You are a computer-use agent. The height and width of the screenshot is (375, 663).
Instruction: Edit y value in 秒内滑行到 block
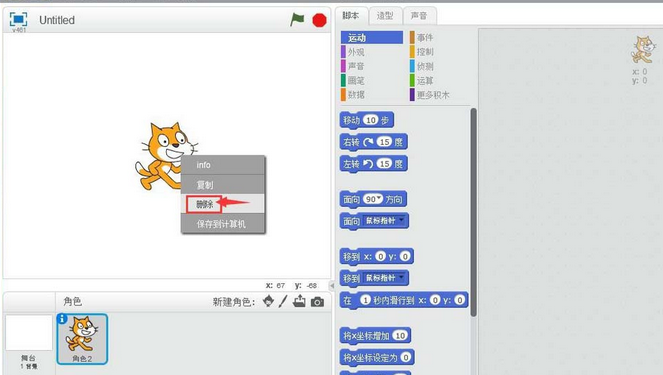pyautogui.click(x=460, y=300)
